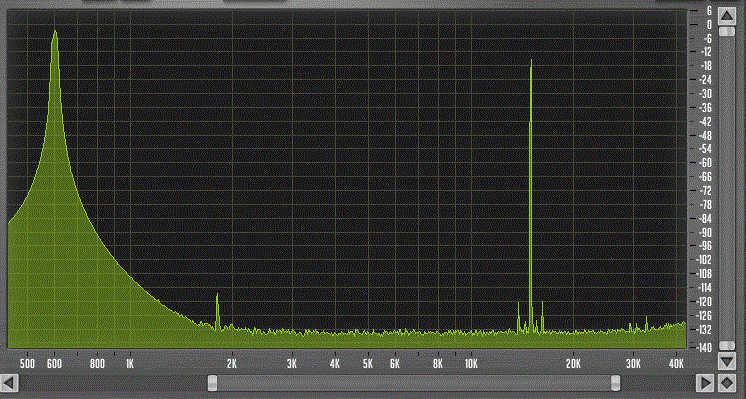Click the large 600 Hz spectrum peak
The image size is (746, 399).
tap(55, 38)
